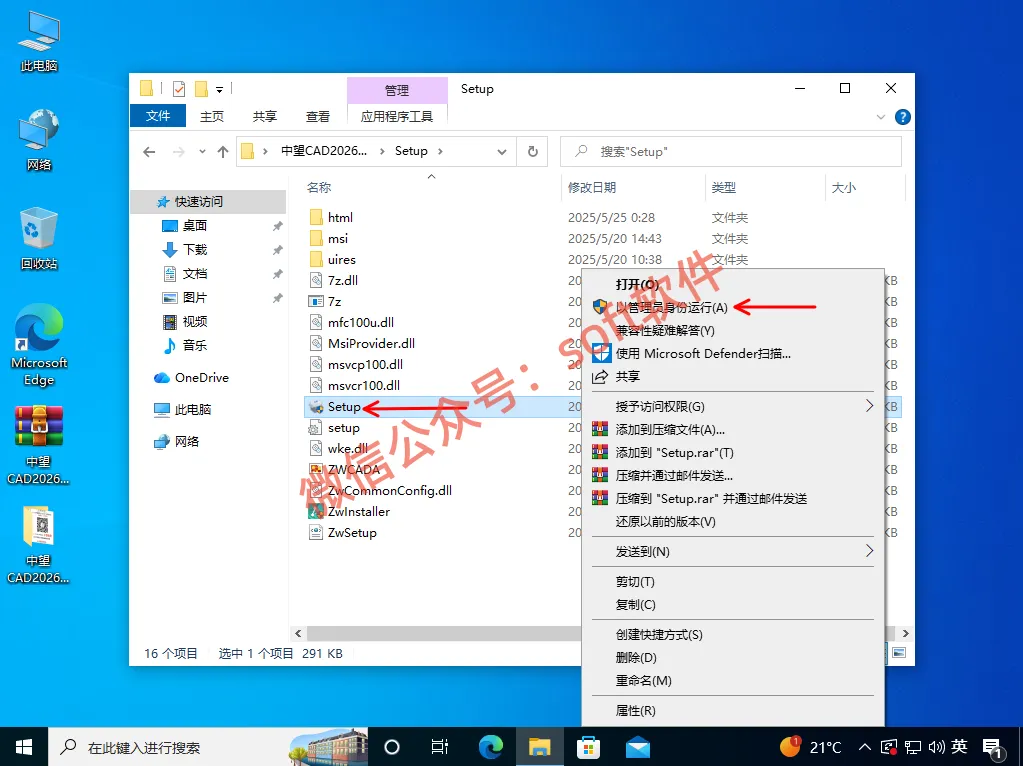Choose 以管理员身份运行(A) in context menu
The image size is (1023, 766).
tap(671, 307)
